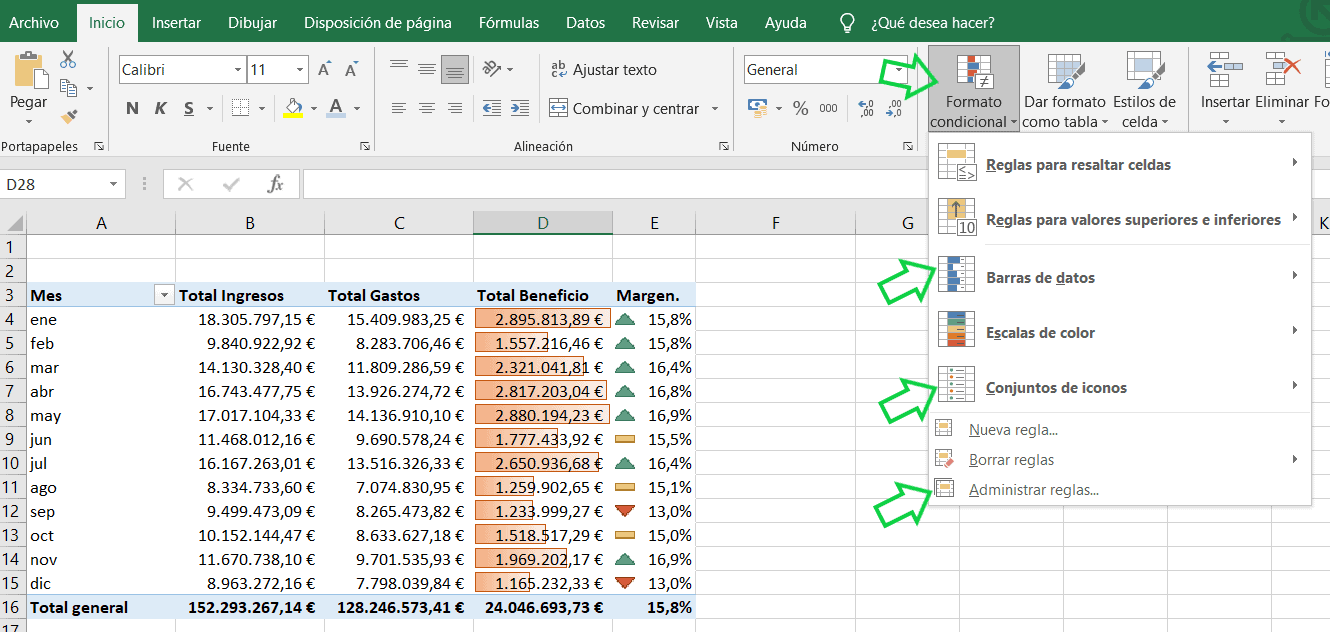The height and width of the screenshot is (632, 1330).
Task: Apply thousands separator 000 style
Action: click(x=828, y=108)
